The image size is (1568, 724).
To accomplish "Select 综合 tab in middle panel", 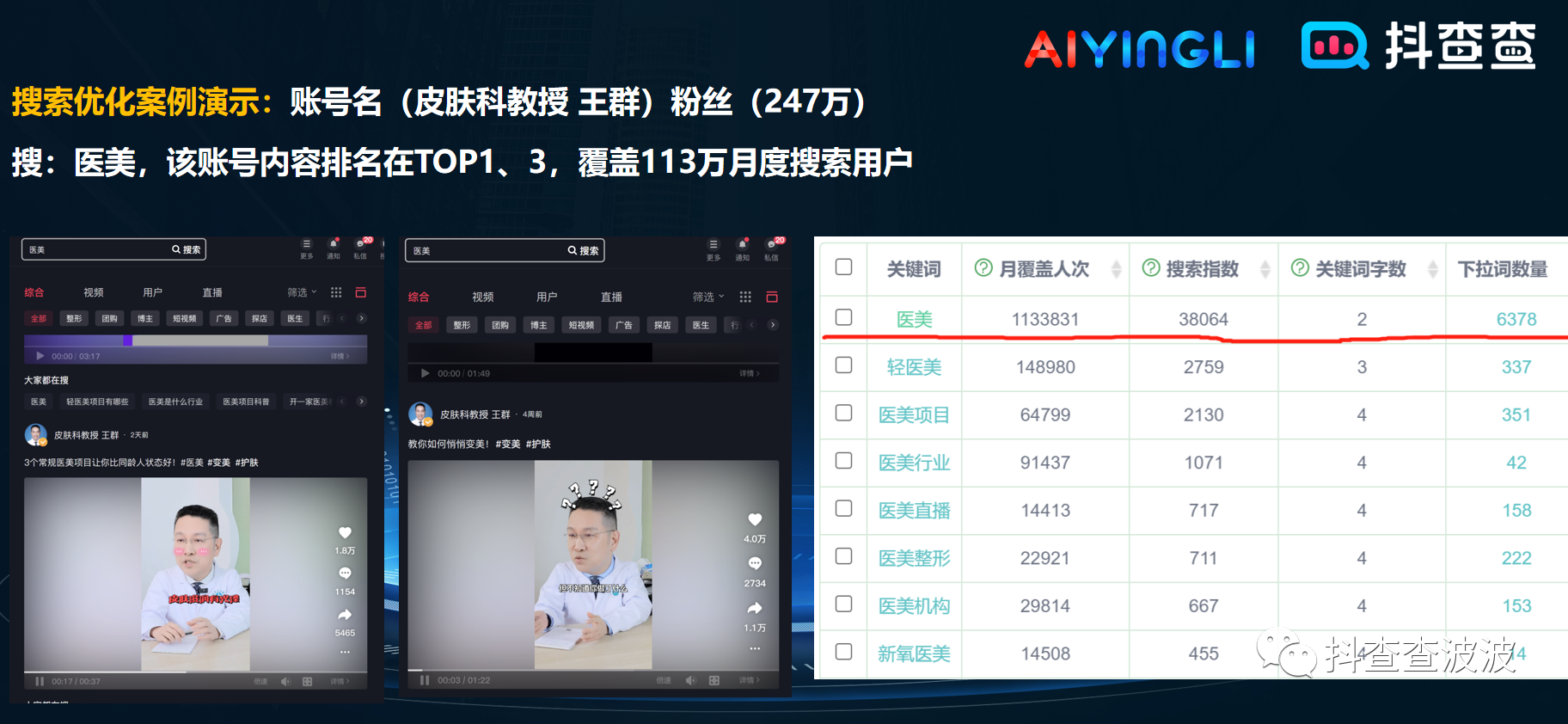I will click(419, 297).
